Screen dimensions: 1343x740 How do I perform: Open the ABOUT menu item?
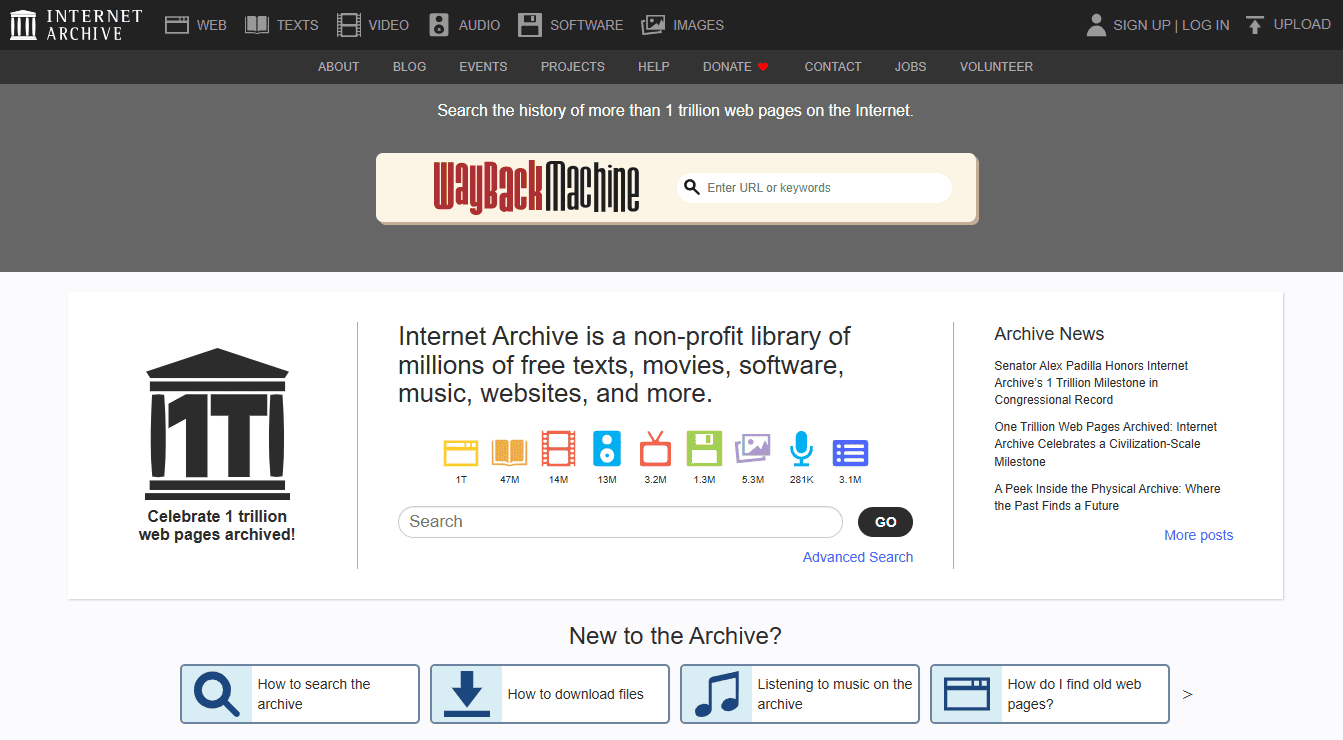[338, 66]
